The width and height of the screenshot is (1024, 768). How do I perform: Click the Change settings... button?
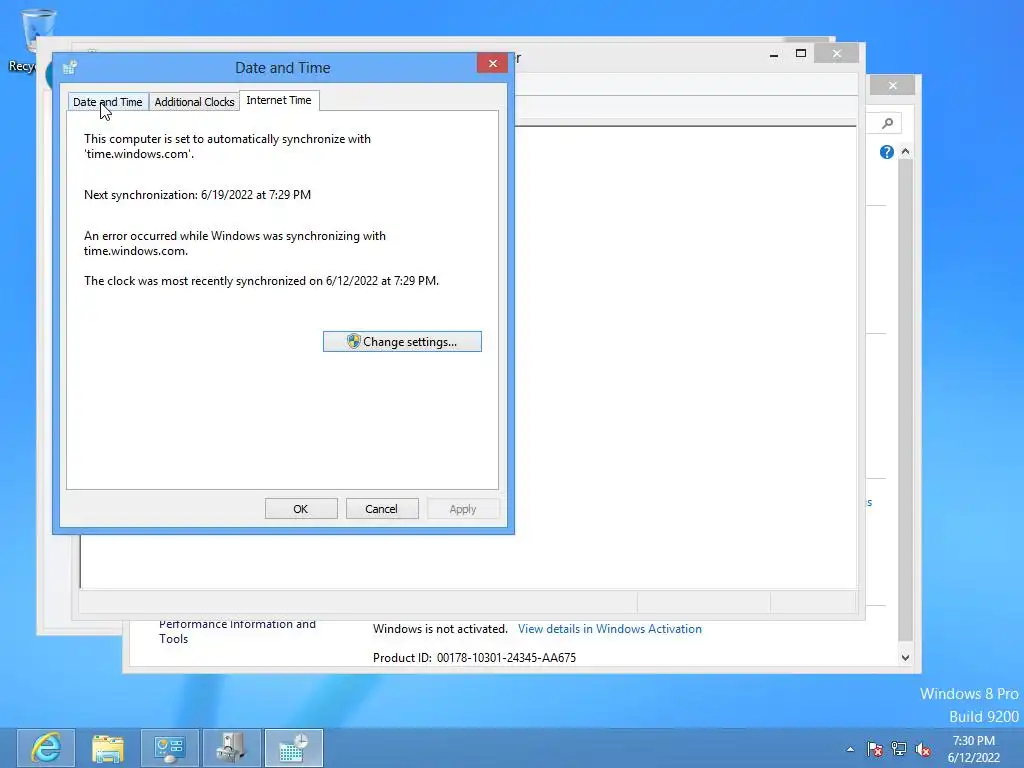[402, 342]
